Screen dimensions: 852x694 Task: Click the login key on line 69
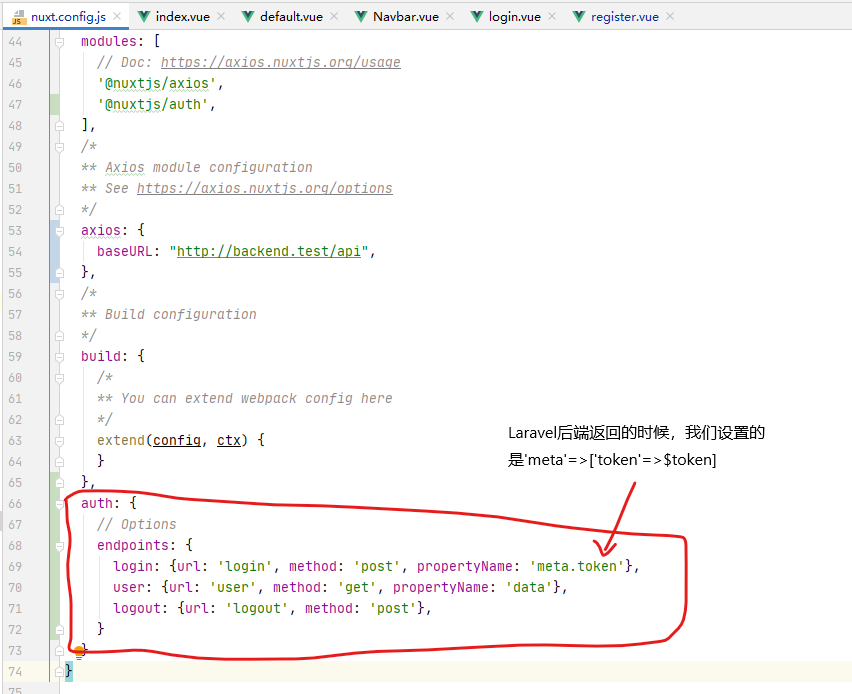(133, 566)
